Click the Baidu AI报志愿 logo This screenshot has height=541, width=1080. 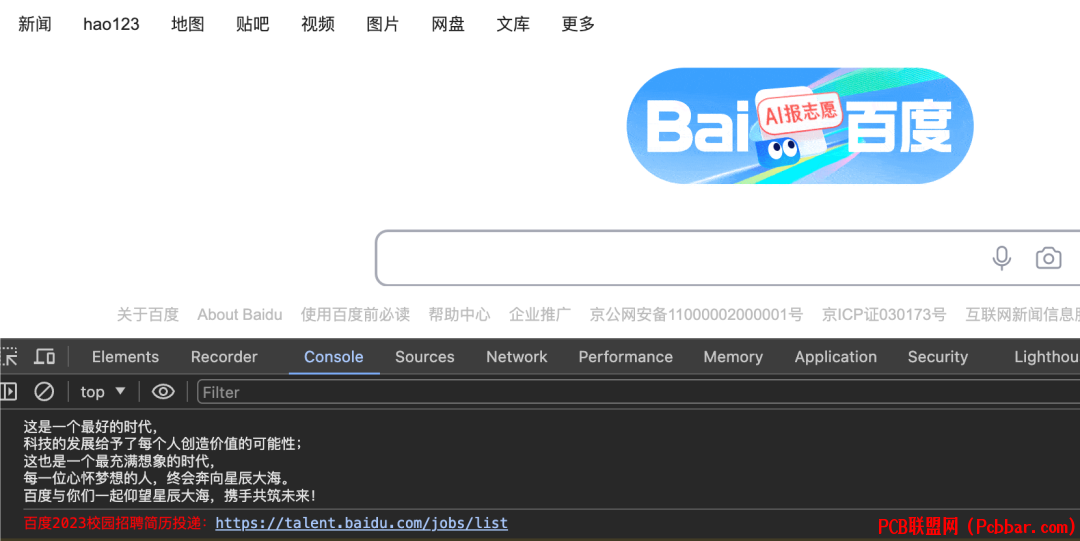coord(800,126)
